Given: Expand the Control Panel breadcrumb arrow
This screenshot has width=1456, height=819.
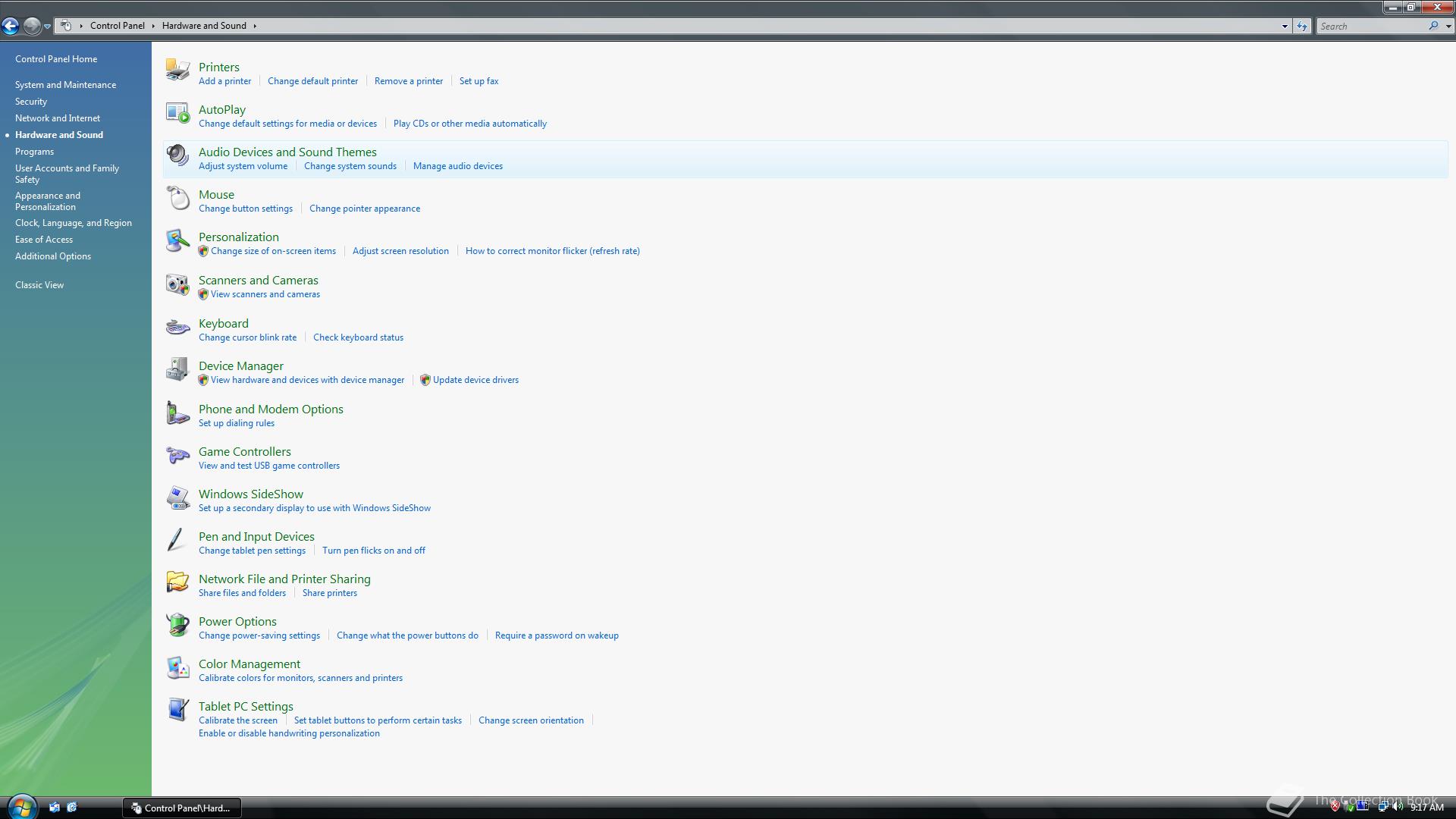Looking at the screenshot, I should 153,26.
